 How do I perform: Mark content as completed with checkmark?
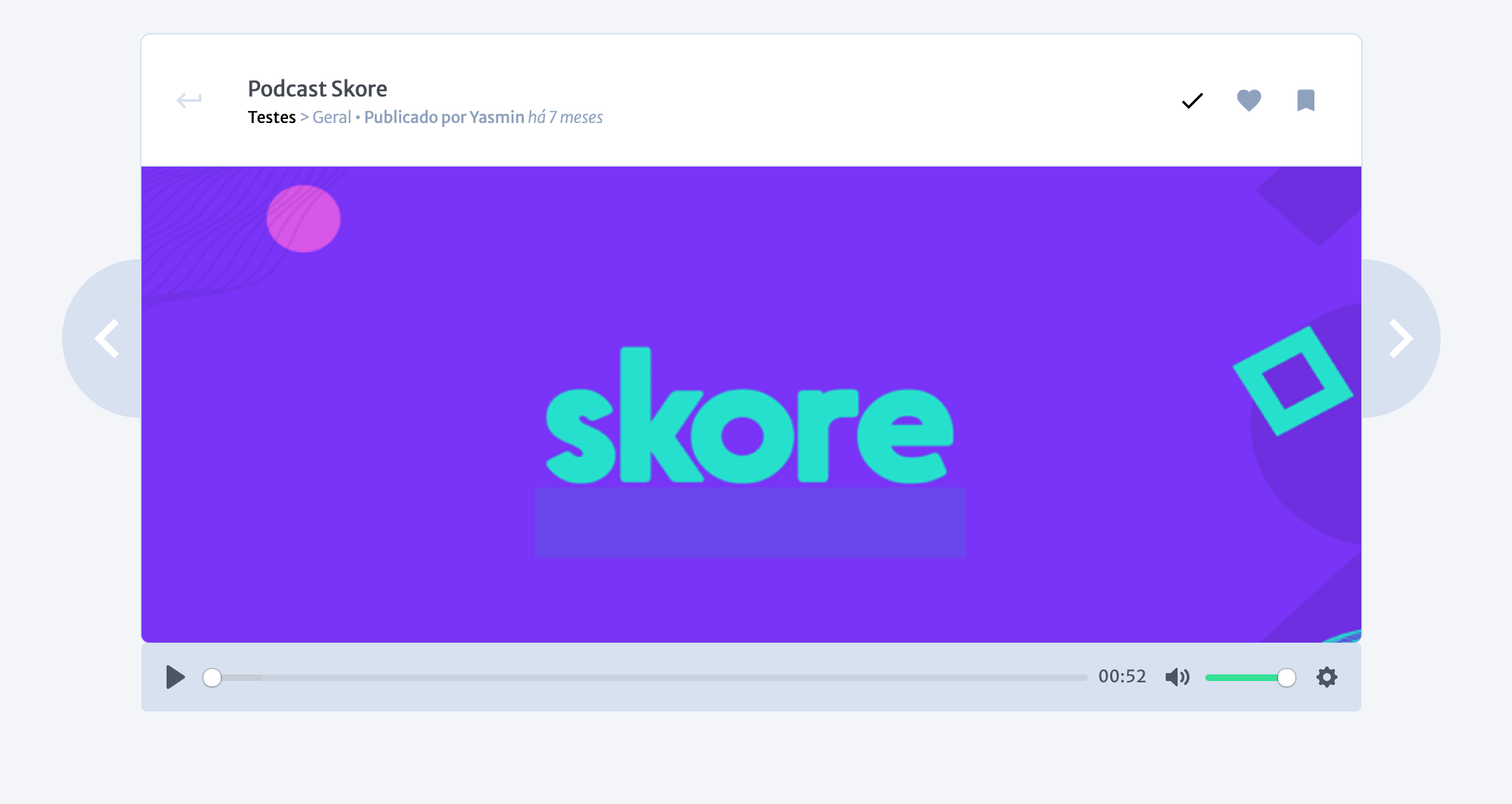click(x=1192, y=100)
